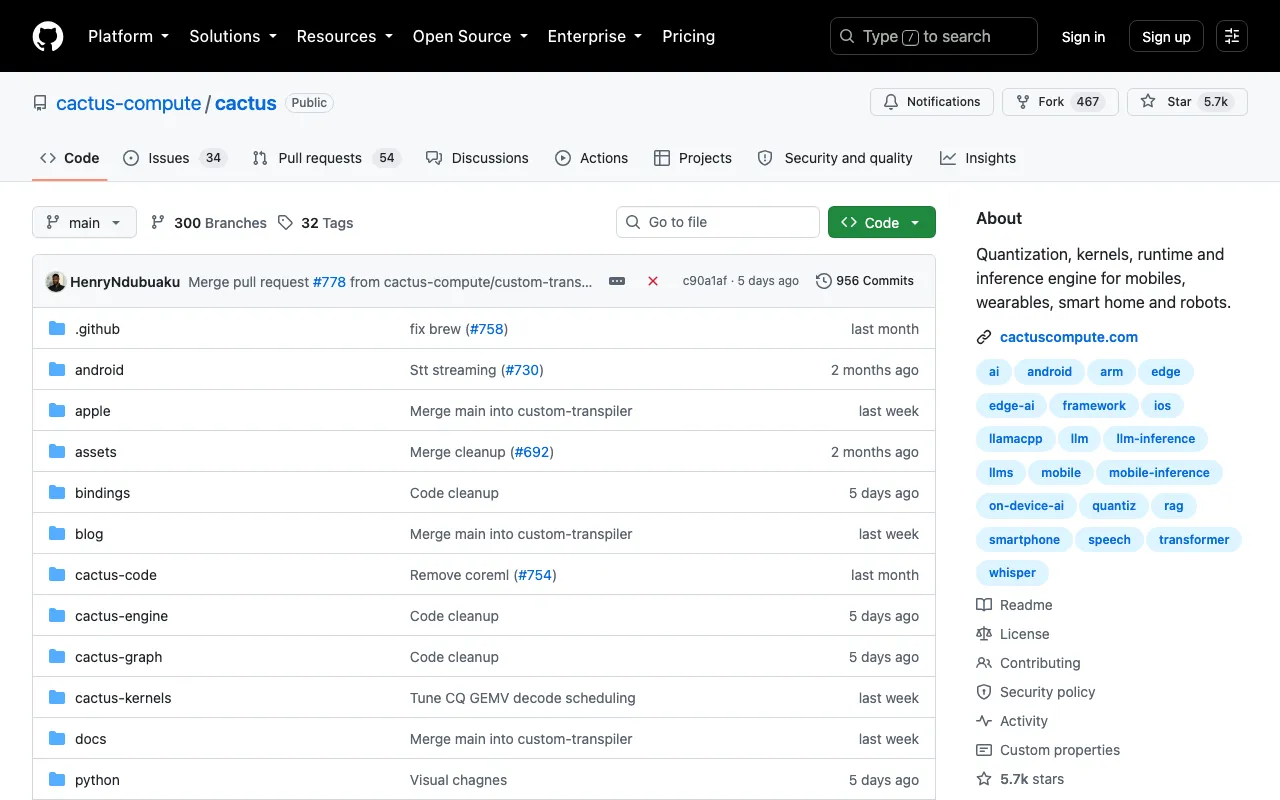This screenshot has width=1280, height=800.
Task: Go to the Pricing page
Action: click(x=689, y=36)
